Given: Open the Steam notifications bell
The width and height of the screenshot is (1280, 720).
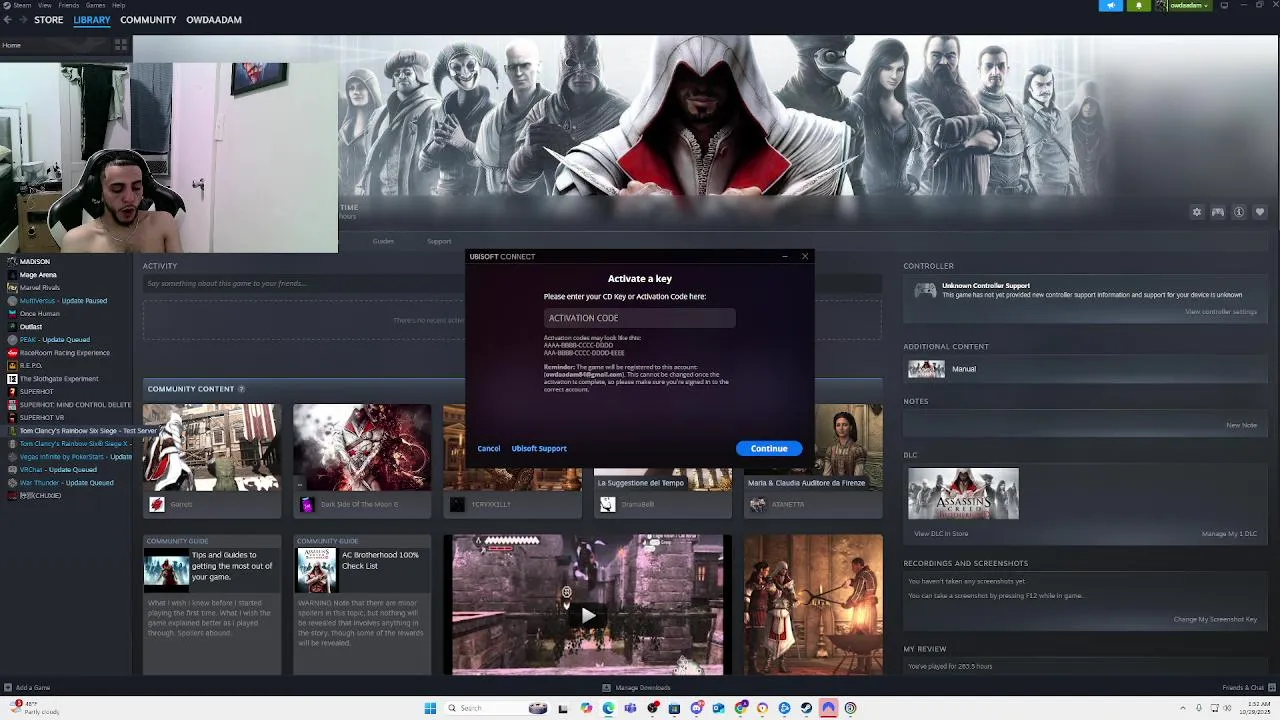Looking at the screenshot, I should tap(1138, 5).
